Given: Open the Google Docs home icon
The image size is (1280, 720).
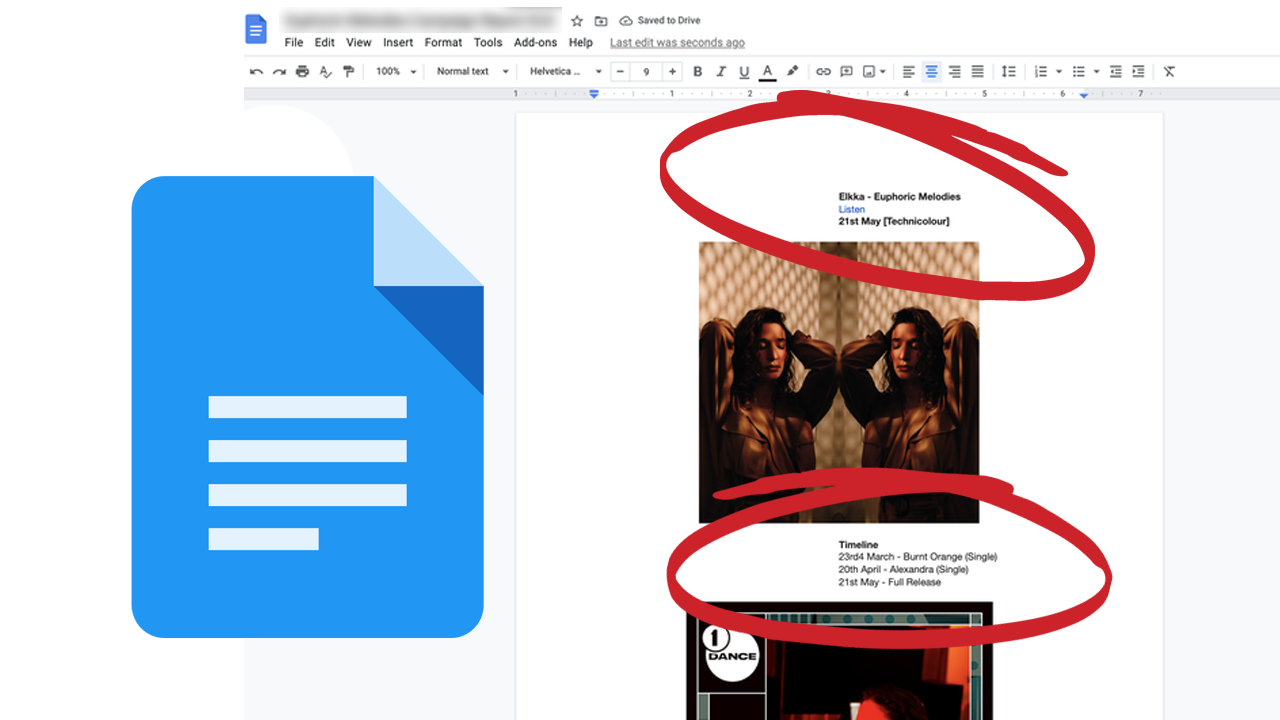Looking at the screenshot, I should point(256,30).
